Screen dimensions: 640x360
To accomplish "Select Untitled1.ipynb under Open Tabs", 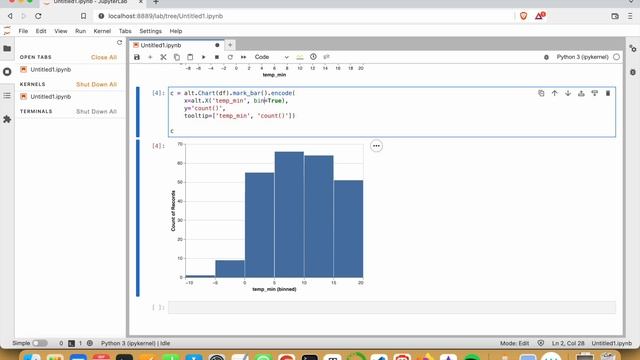I will [x=50, y=69].
